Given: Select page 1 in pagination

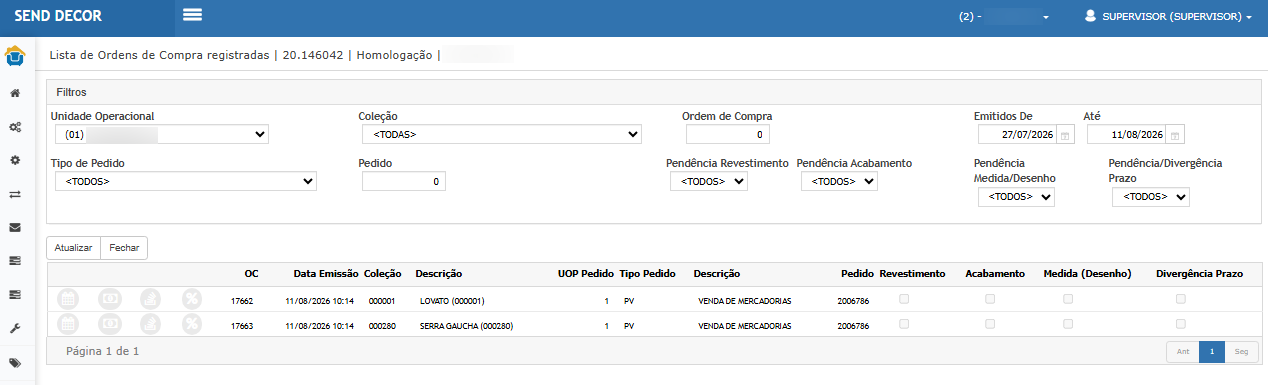Looking at the screenshot, I should [1212, 352].
